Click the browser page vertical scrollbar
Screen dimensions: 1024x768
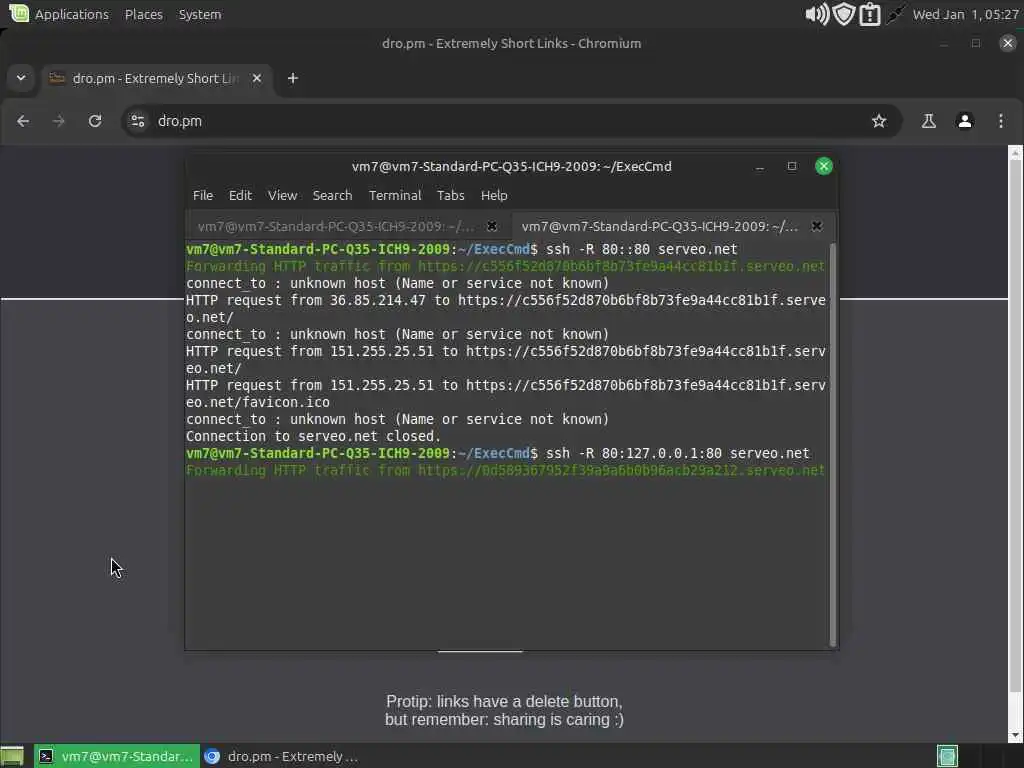[x=1015, y=444]
